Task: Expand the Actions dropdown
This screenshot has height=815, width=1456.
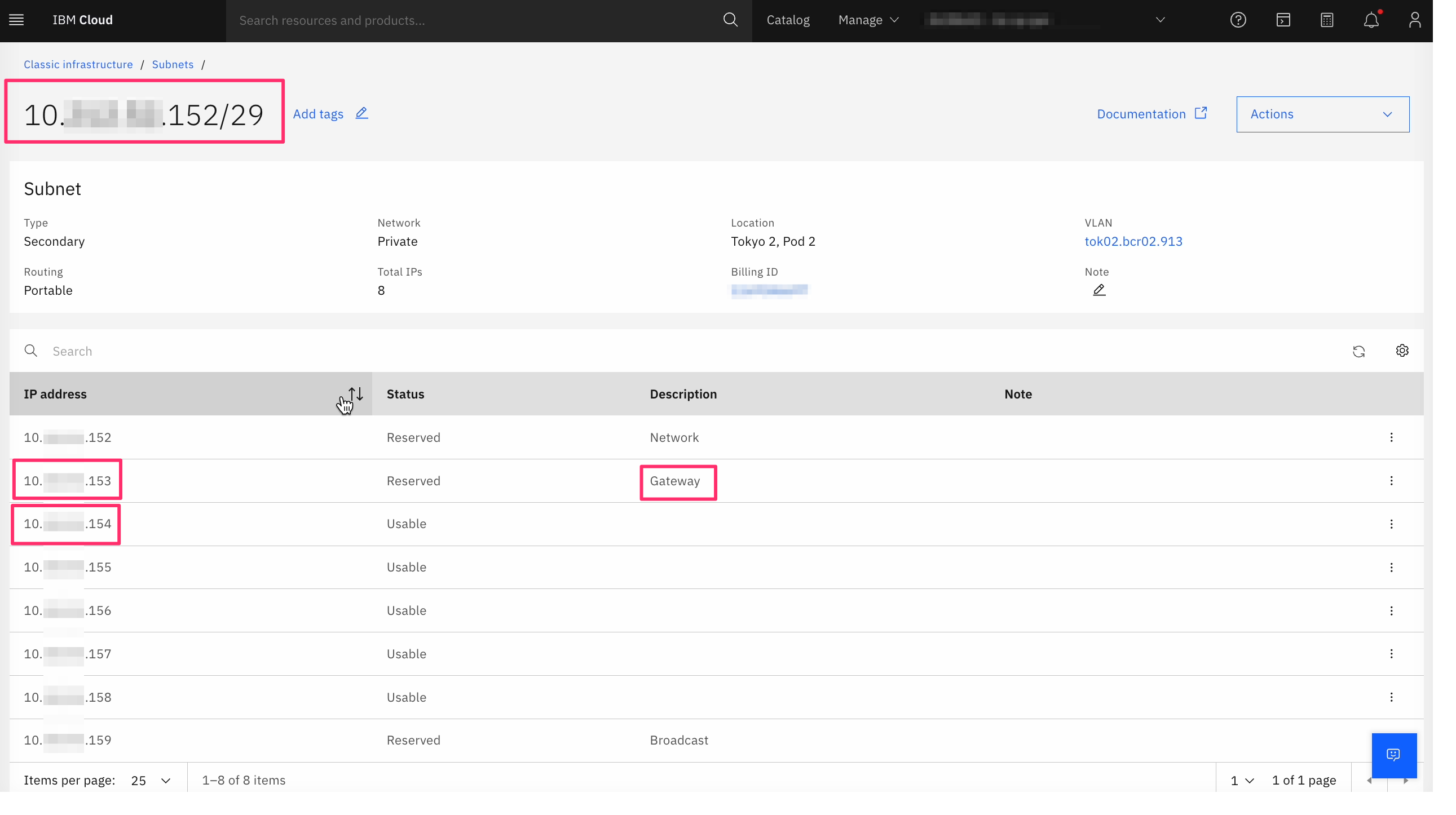Action: point(1322,114)
